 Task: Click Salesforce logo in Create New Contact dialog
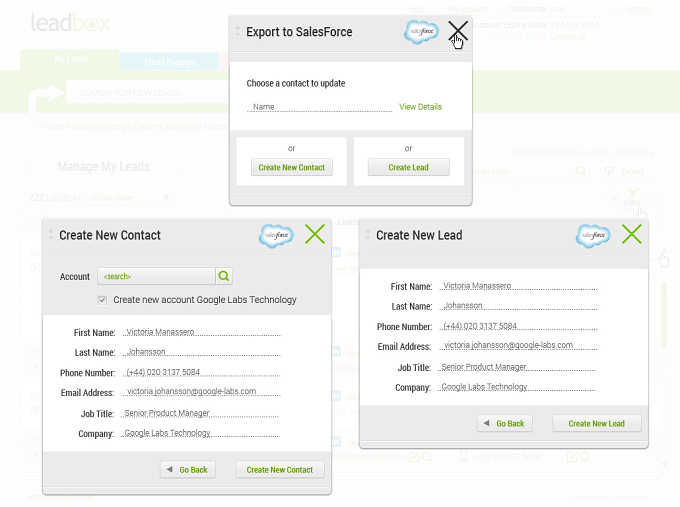(x=276, y=236)
